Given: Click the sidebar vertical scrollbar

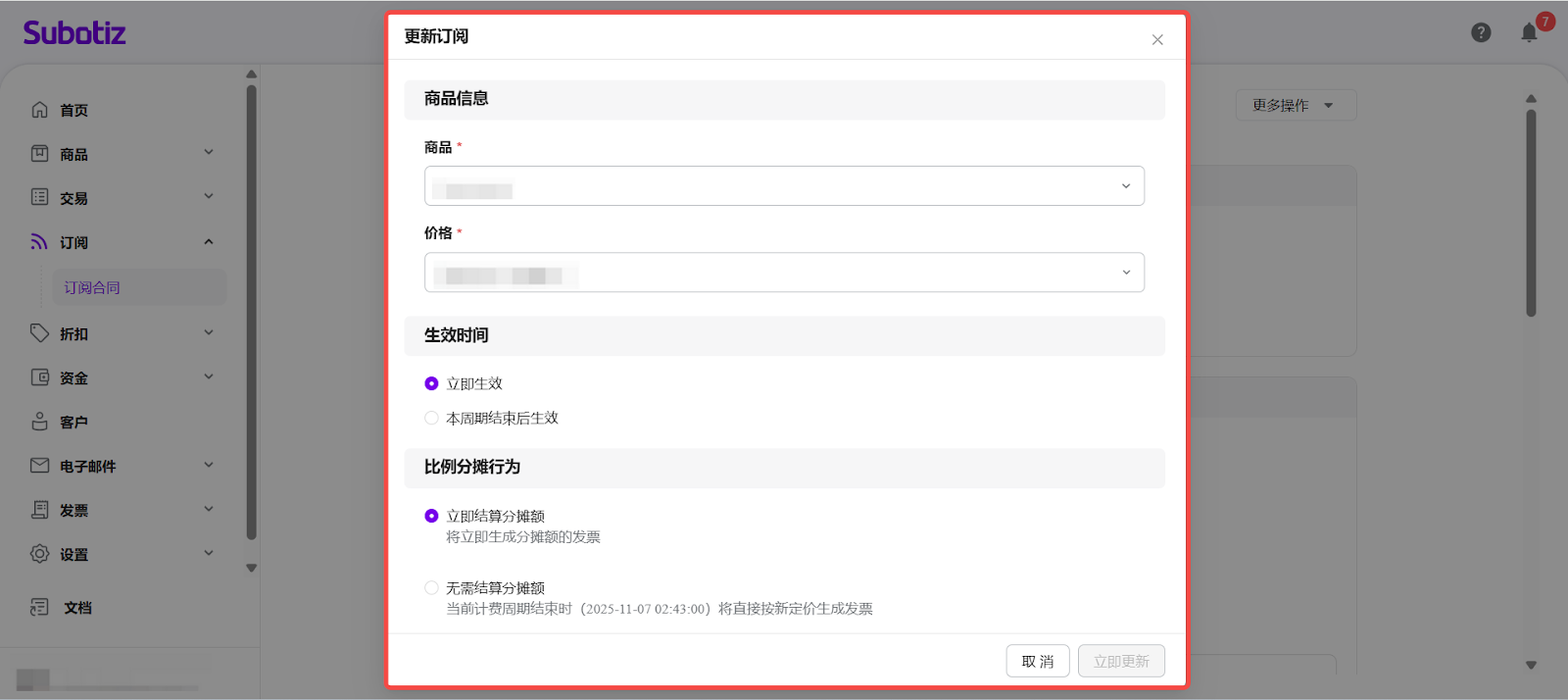Looking at the screenshot, I should pyautogui.click(x=252, y=314).
